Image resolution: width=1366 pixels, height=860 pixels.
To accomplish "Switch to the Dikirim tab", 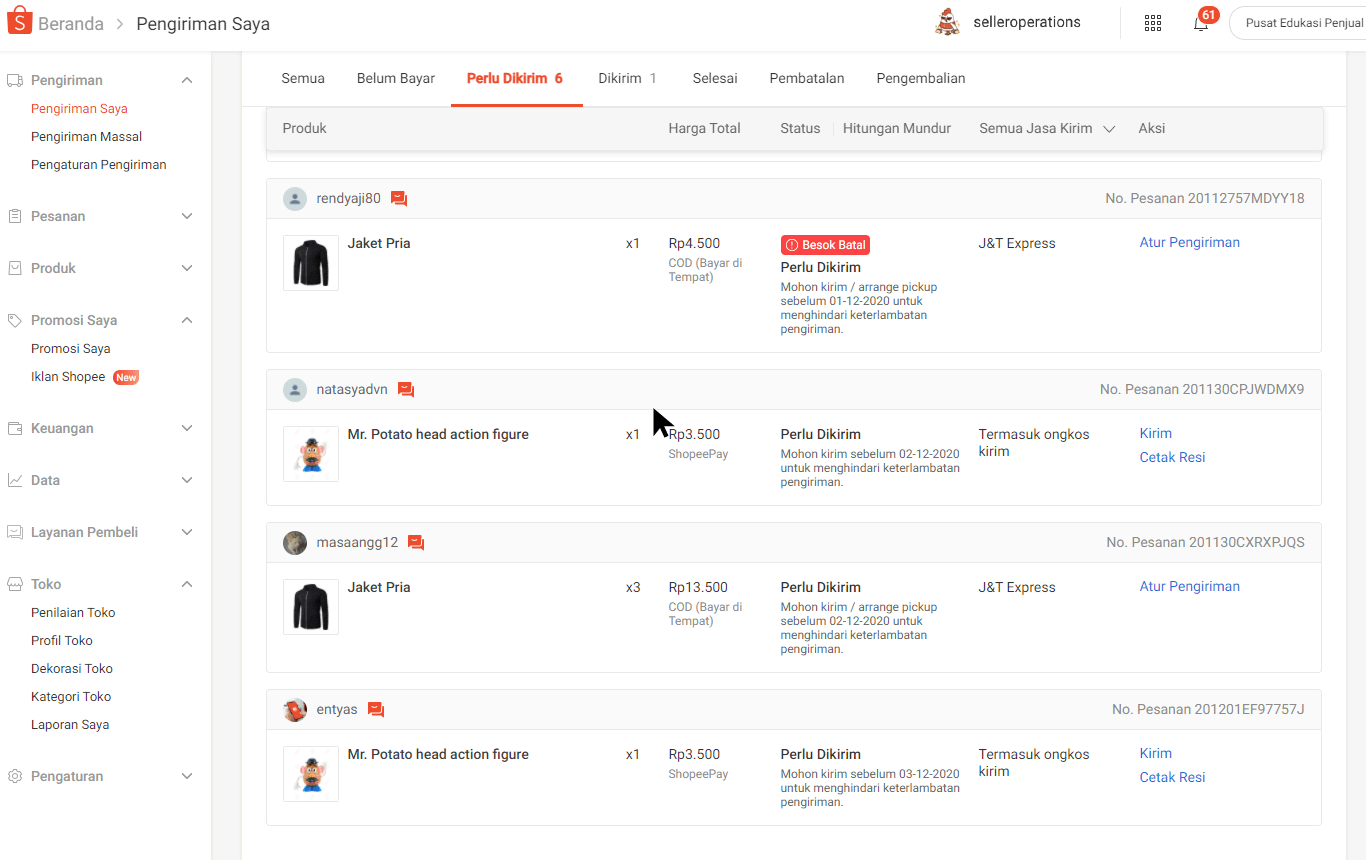I will [x=627, y=78].
